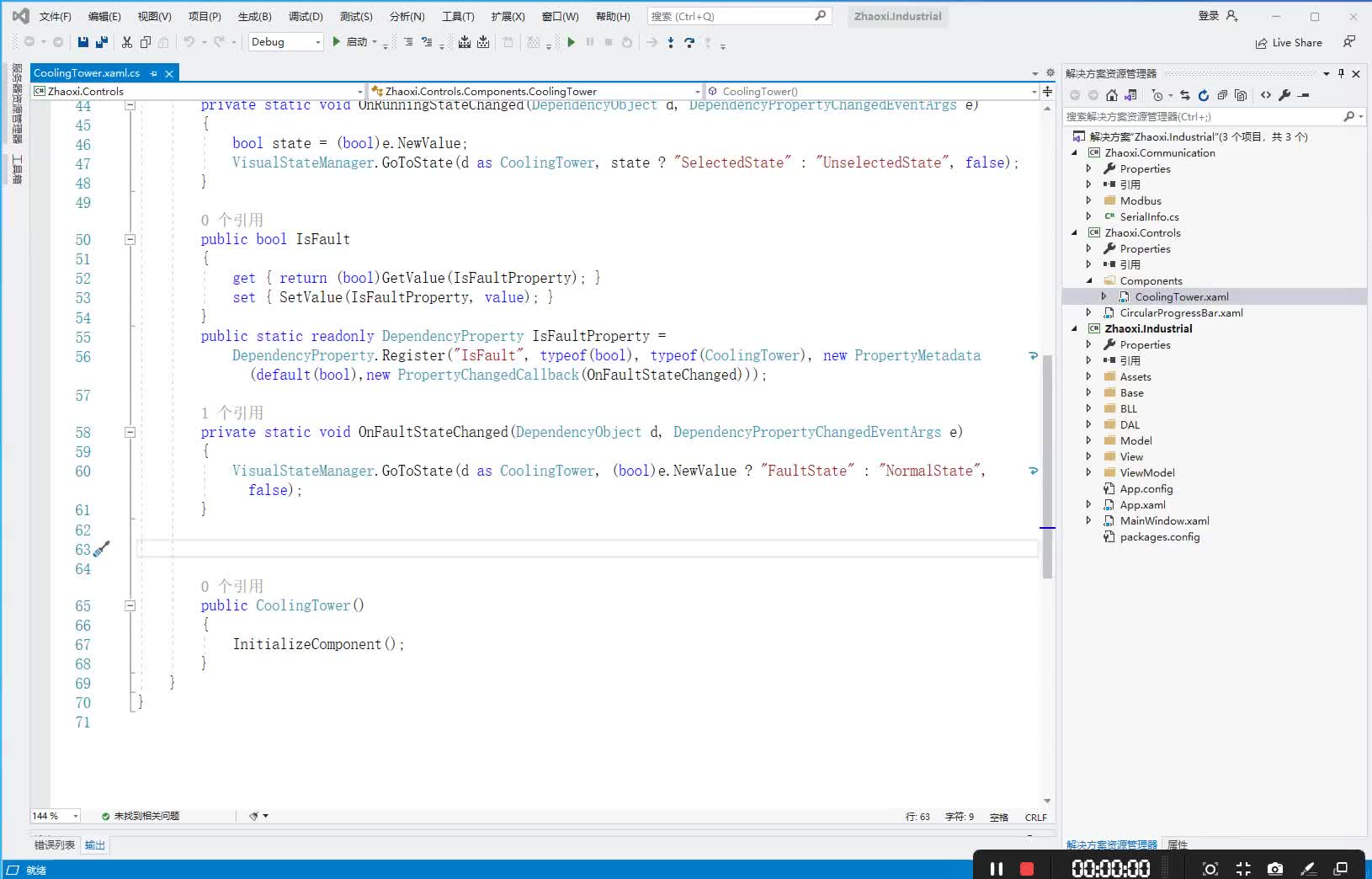
Task: Click the top search box (Ctrl+Q)
Action: pyautogui.click(x=739, y=16)
